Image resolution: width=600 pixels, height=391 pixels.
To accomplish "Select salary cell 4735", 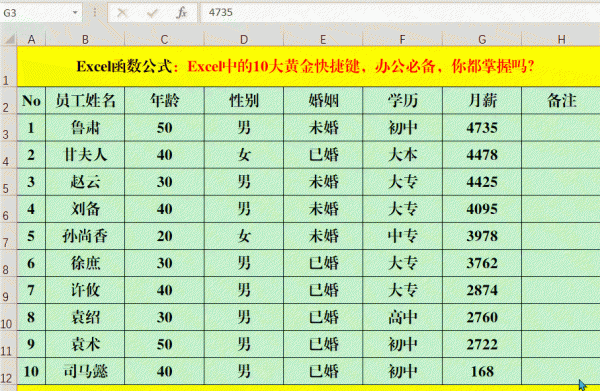I will [x=482, y=127].
